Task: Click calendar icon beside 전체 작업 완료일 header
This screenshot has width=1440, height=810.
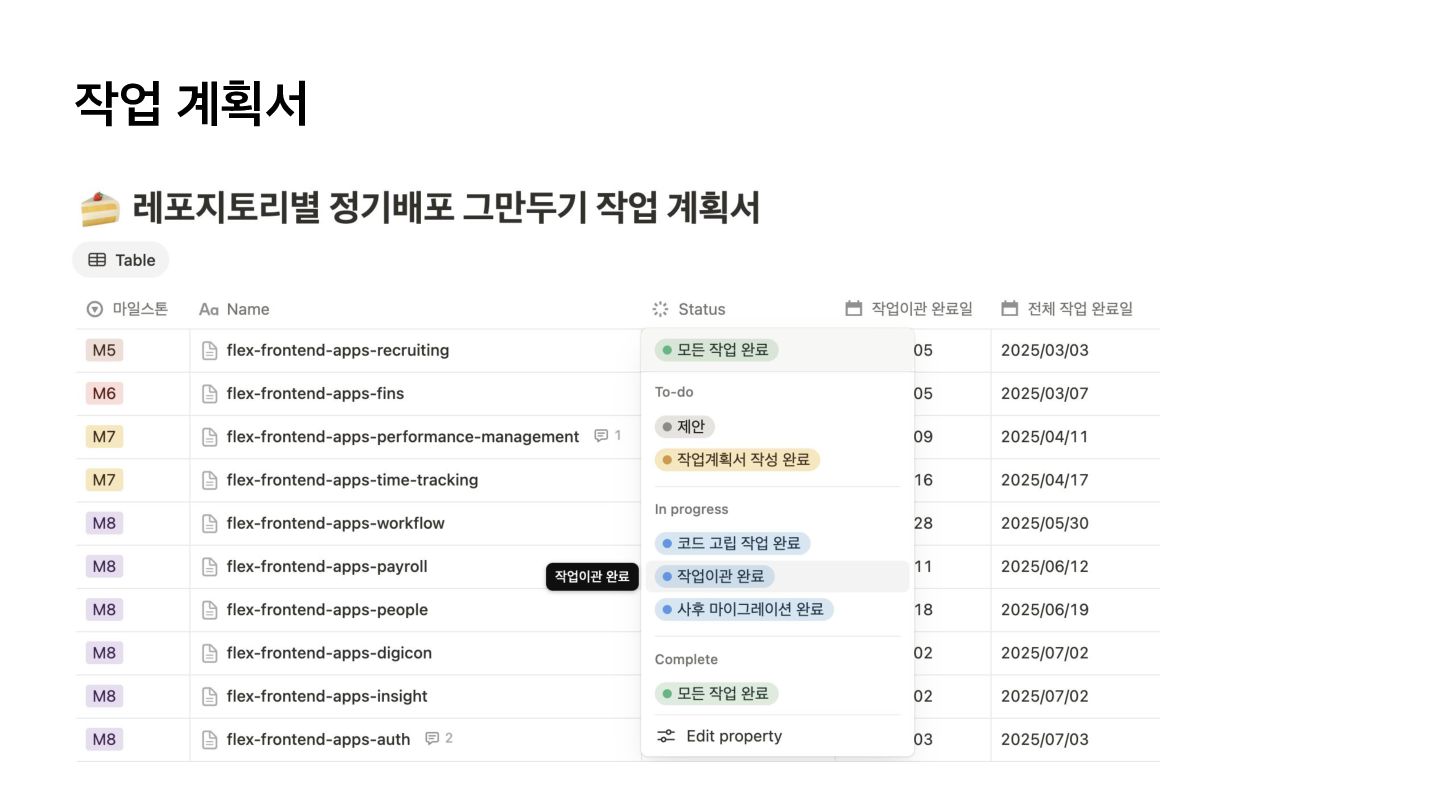Action: pos(1010,308)
